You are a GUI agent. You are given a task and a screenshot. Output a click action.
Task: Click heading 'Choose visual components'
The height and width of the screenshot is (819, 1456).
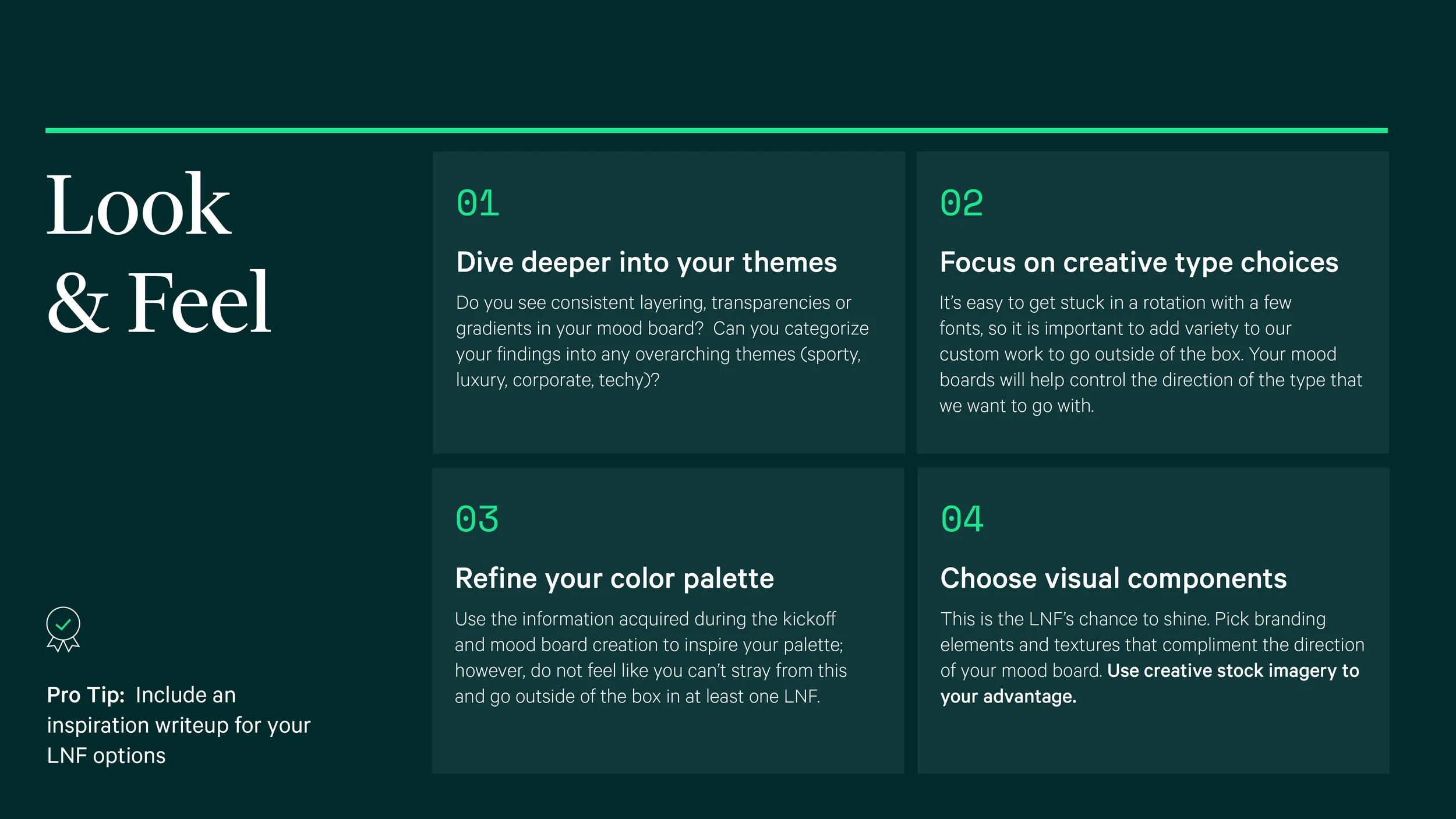pyautogui.click(x=1114, y=578)
